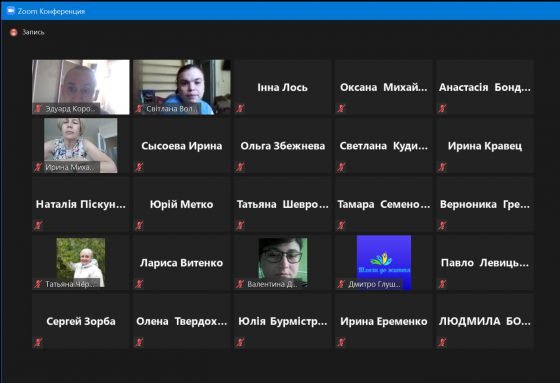Click the name 'Наталія Піскун...'
560x383 pixels.
pyautogui.click(x=81, y=204)
